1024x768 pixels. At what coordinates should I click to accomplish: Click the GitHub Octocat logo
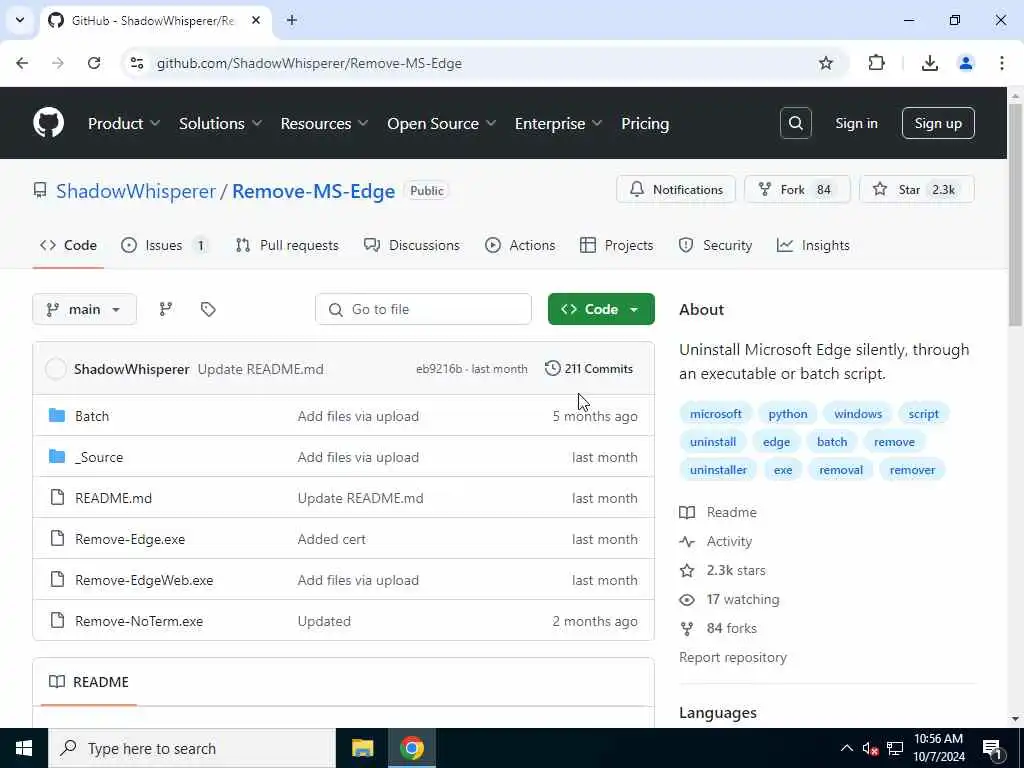[x=48, y=123]
